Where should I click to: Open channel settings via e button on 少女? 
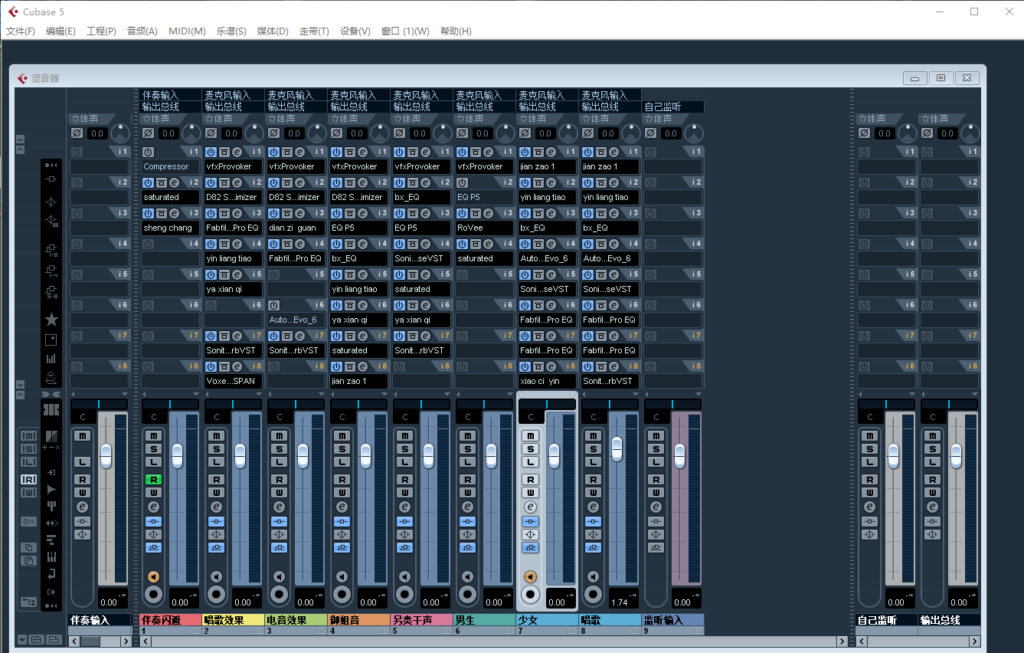[x=530, y=508]
